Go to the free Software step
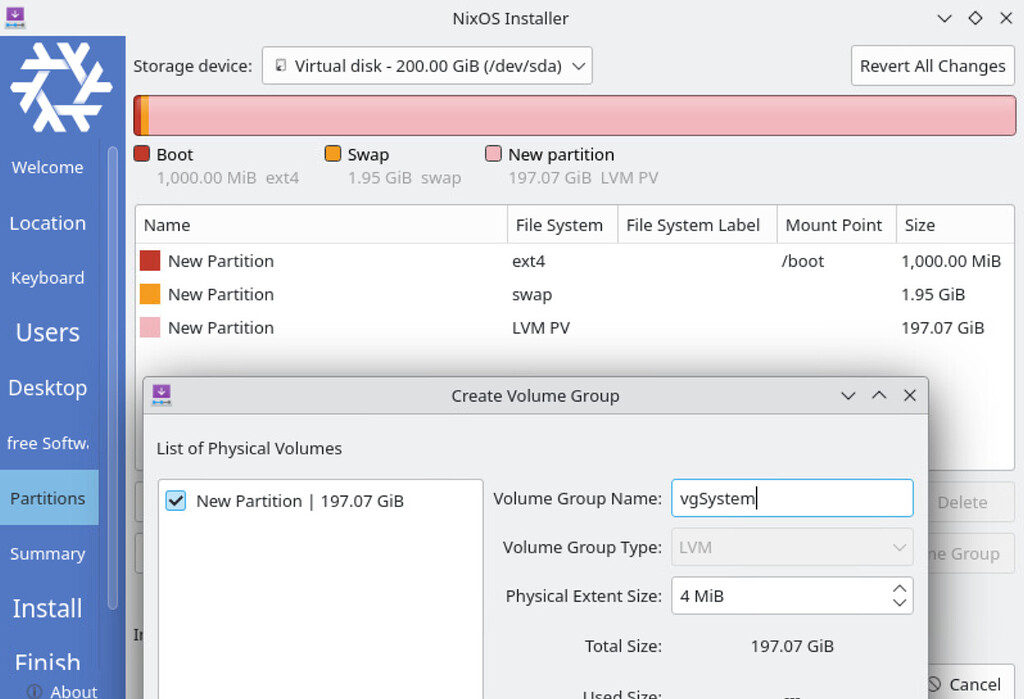The height and width of the screenshot is (699, 1024). pos(48,443)
